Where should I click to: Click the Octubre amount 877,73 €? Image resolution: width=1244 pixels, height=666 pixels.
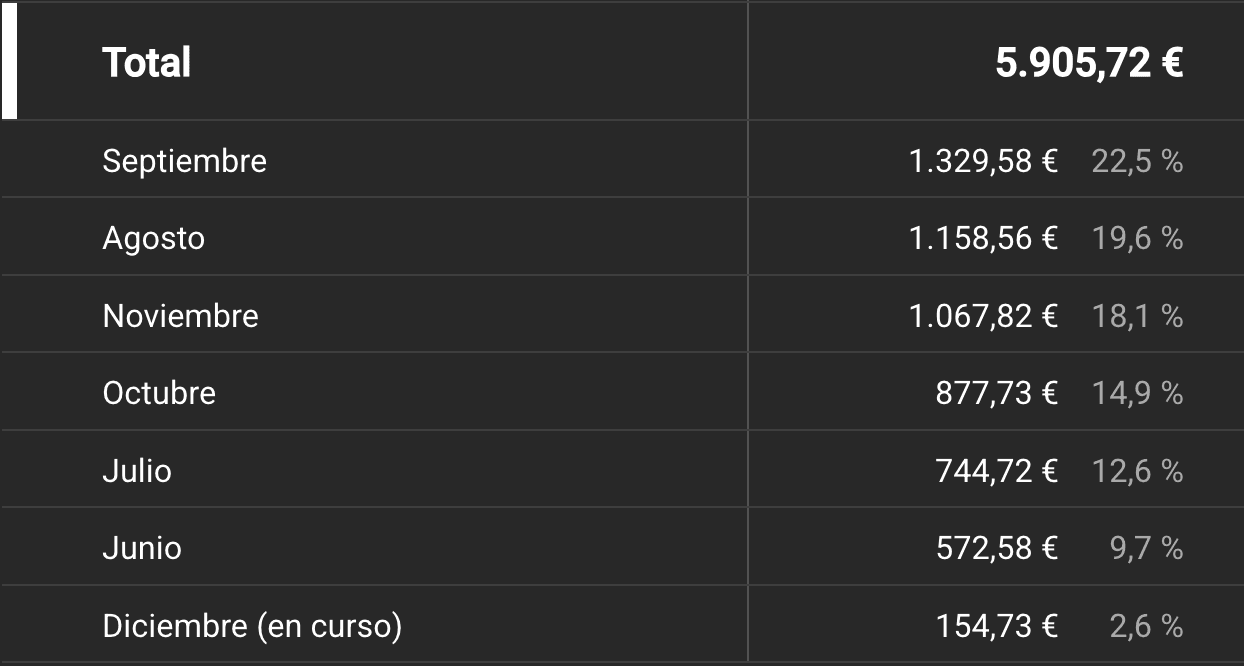click(996, 393)
